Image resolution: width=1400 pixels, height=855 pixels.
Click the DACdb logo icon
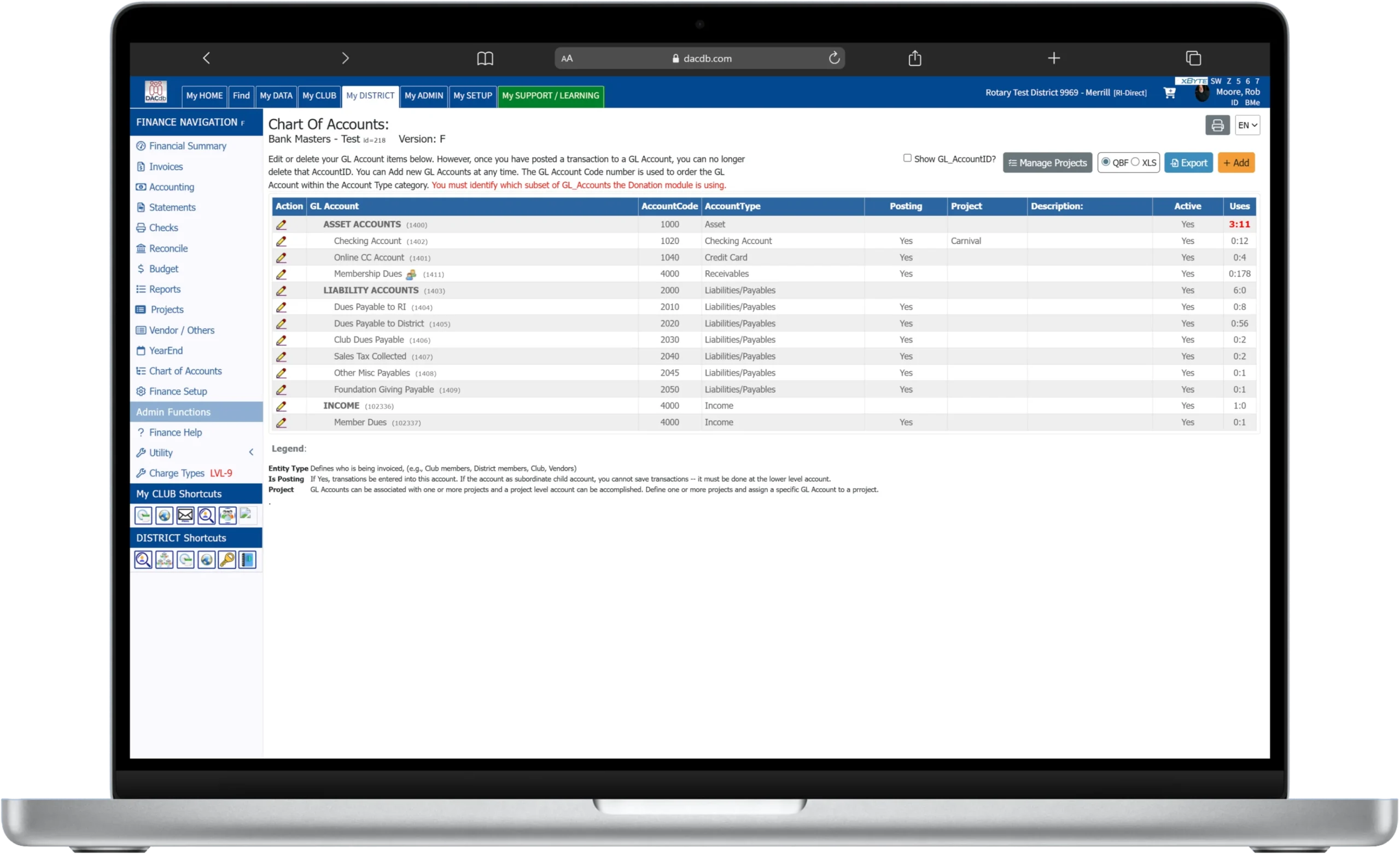coord(155,91)
